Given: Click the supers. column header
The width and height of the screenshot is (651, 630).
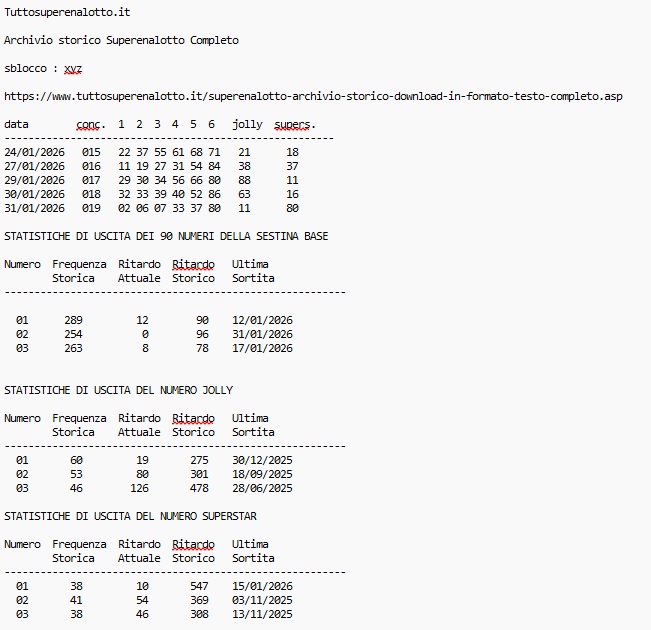Looking at the screenshot, I should (295, 124).
